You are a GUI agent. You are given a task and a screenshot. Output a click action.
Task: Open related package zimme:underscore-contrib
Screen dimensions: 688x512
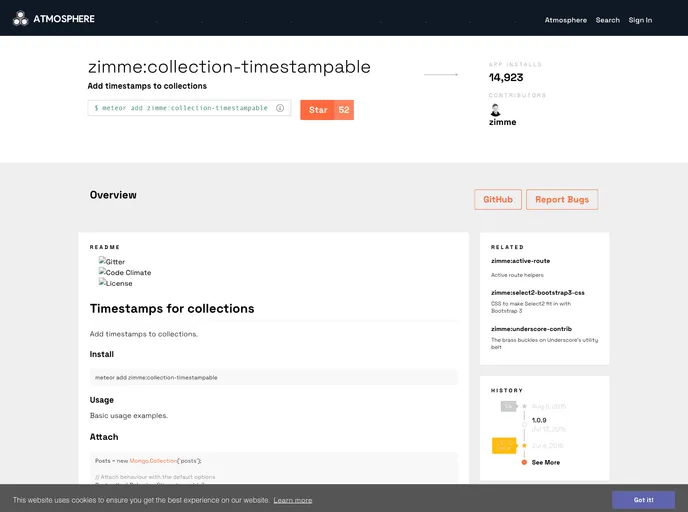point(531,329)
